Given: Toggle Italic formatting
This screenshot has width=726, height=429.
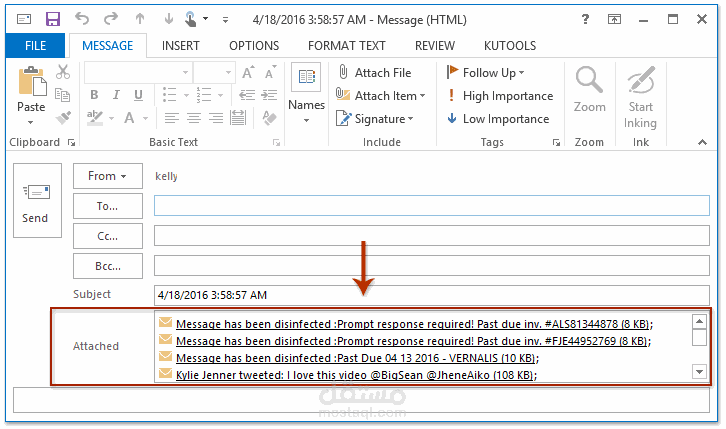Looking at the screenshot, I should click(x=116, y=95).
